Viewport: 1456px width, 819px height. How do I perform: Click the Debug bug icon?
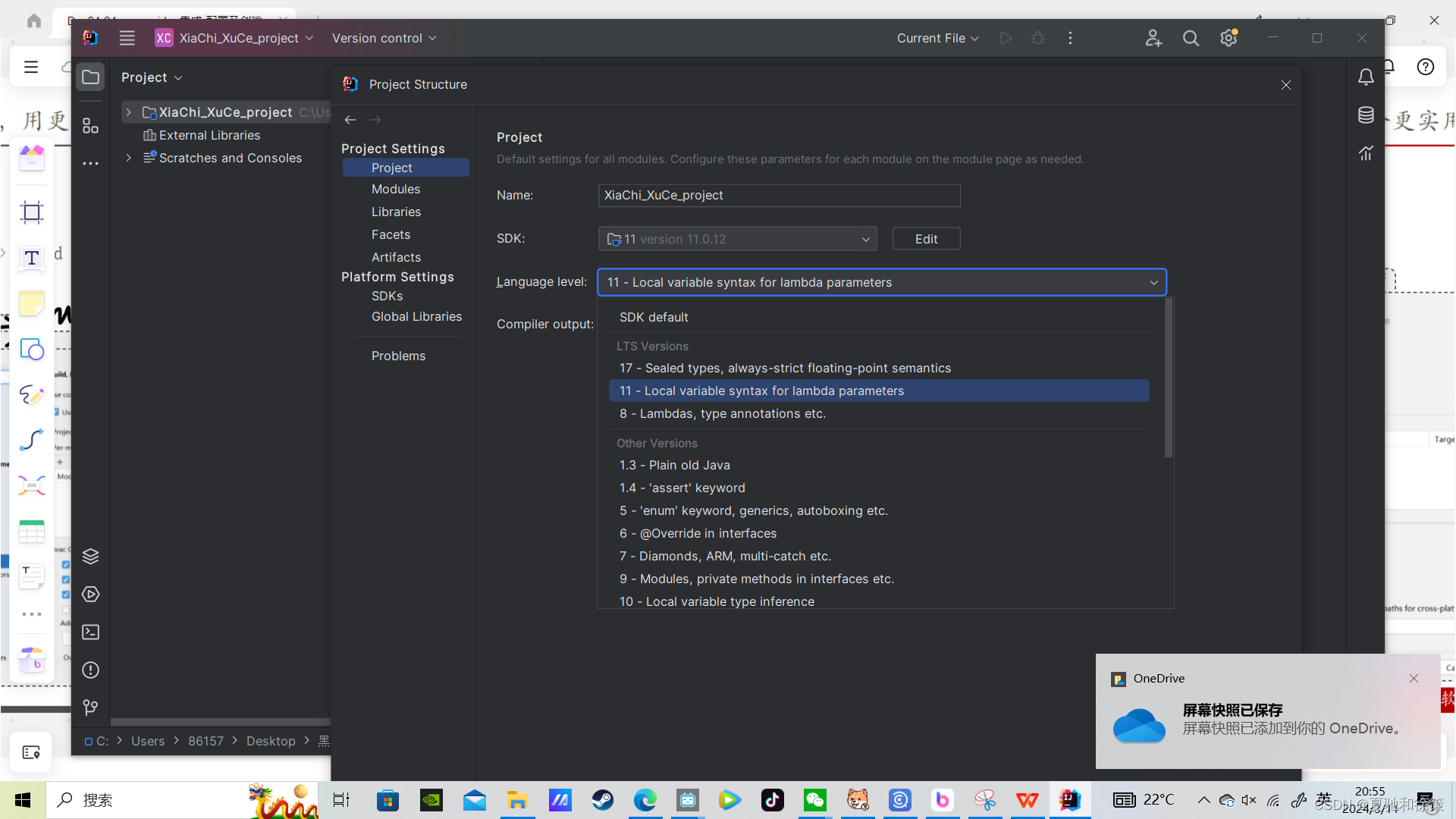pos(1038,38)
